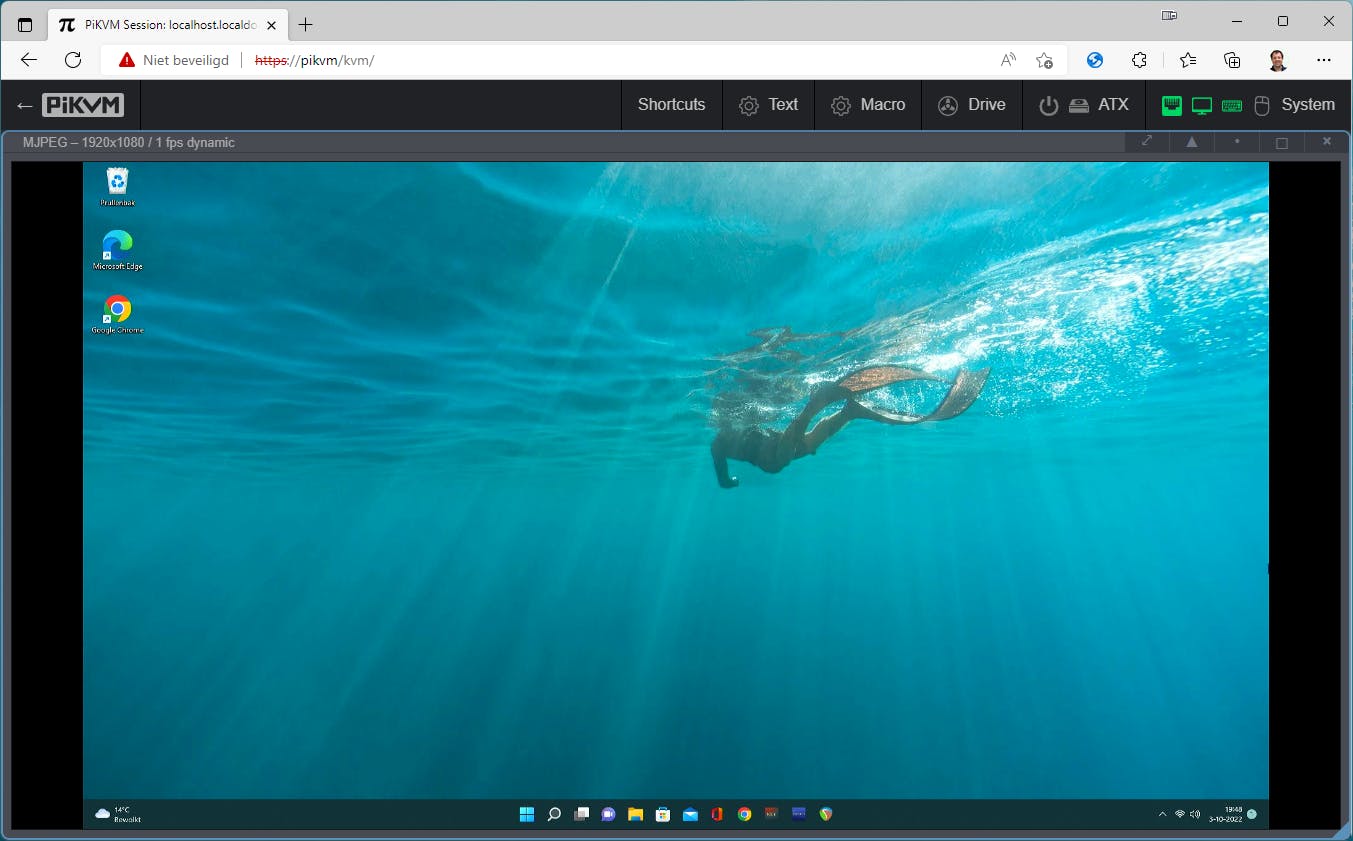Click the volume icon in remote system tray
The image size is (1353, 841).
(1195, 814)
